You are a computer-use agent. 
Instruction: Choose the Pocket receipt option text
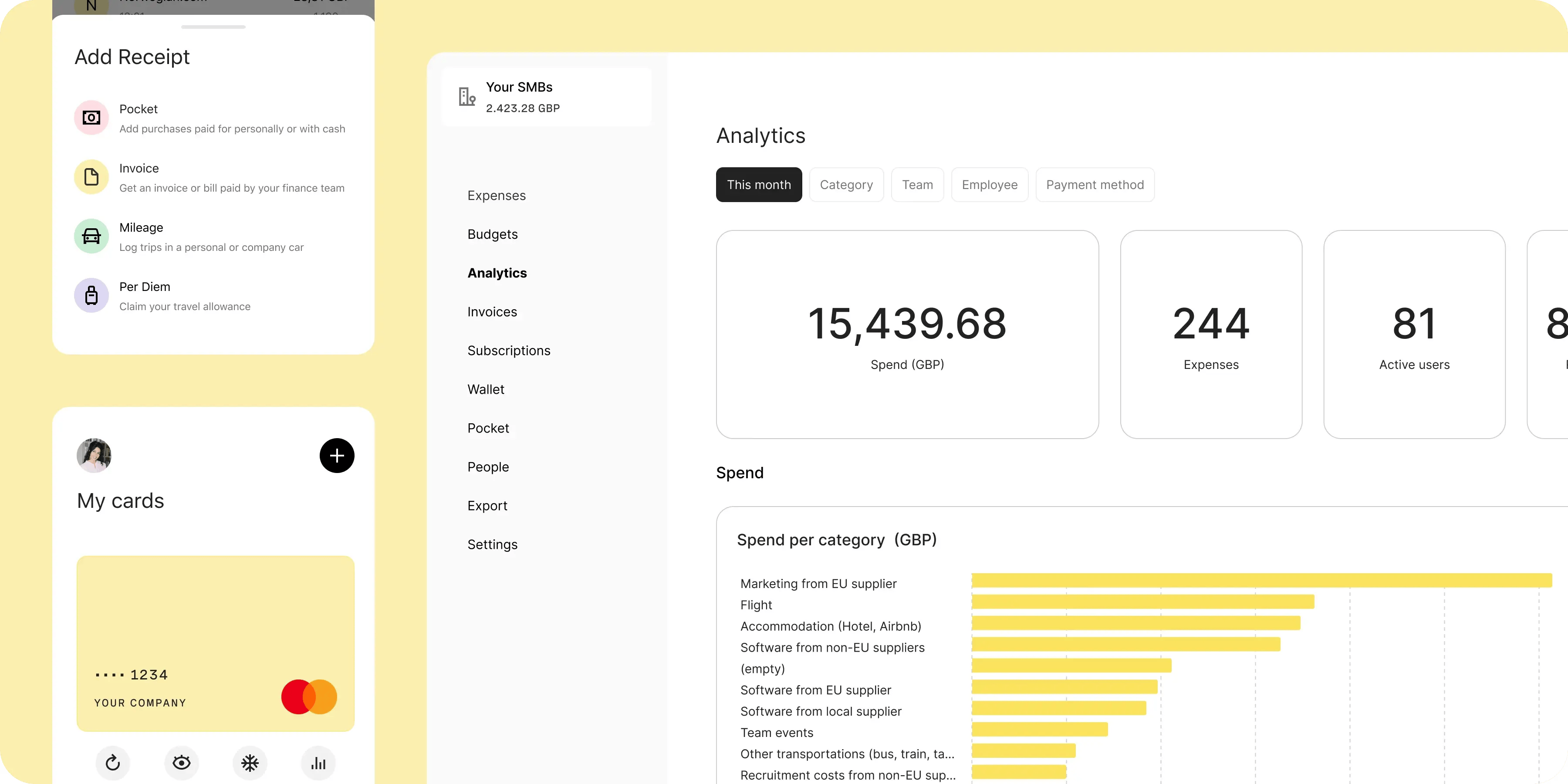click(138, 109)
